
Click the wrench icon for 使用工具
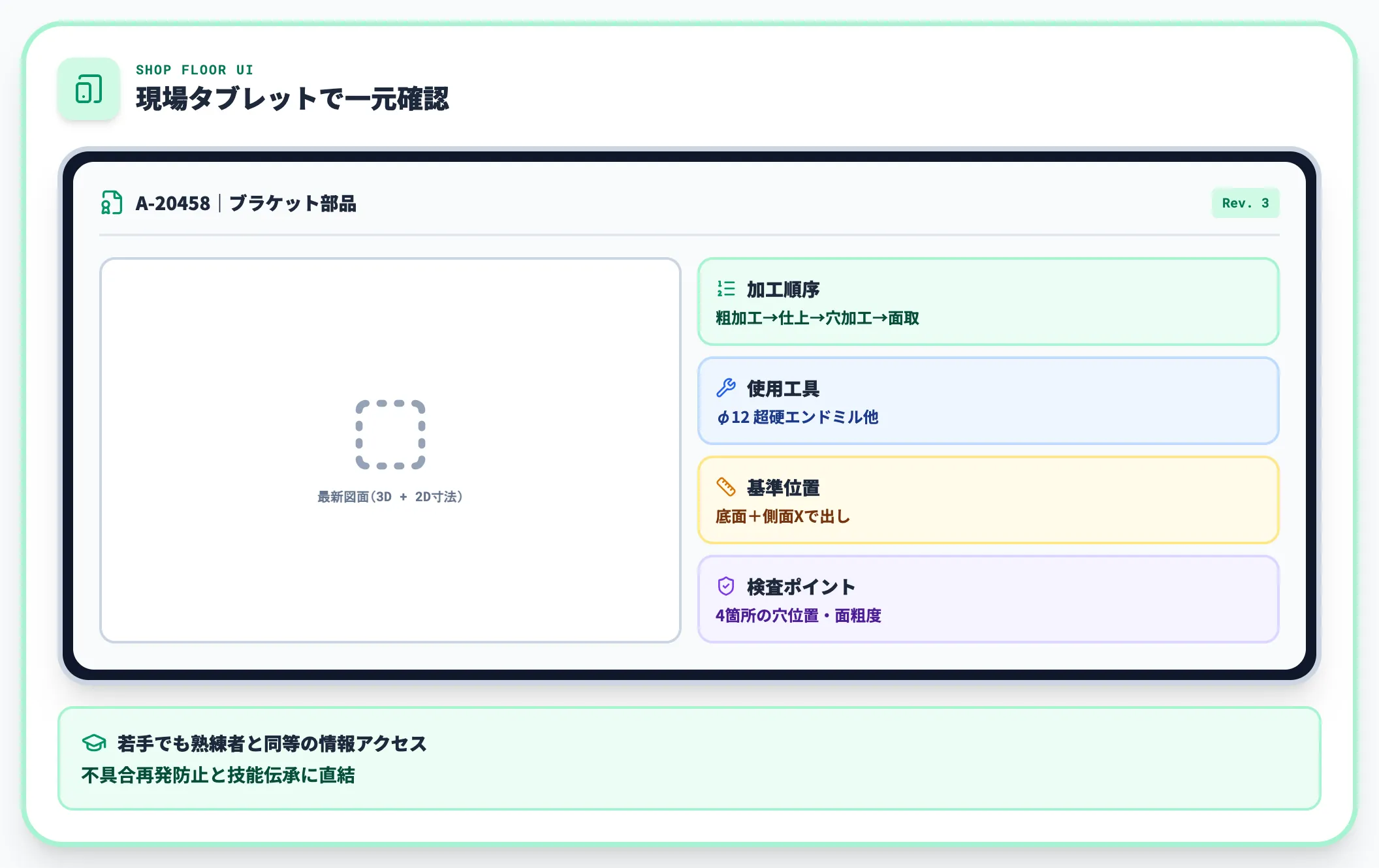pyautogui.click(x=726, y=388)
